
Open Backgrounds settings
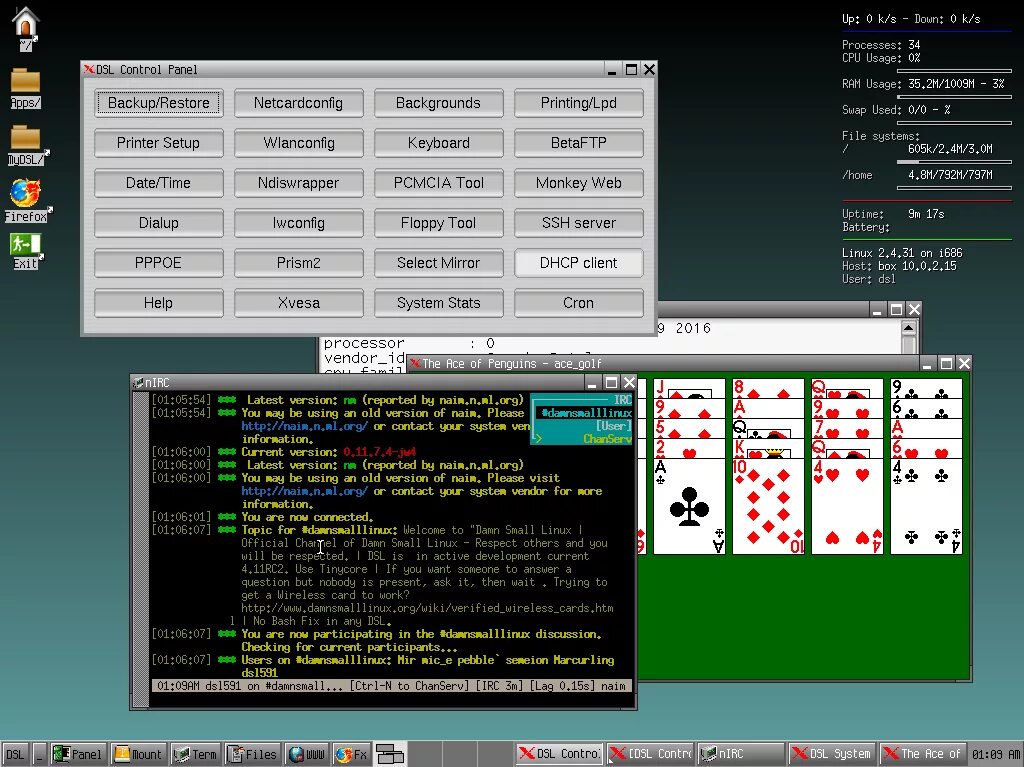pyautogui.click(x=438, y=103)
